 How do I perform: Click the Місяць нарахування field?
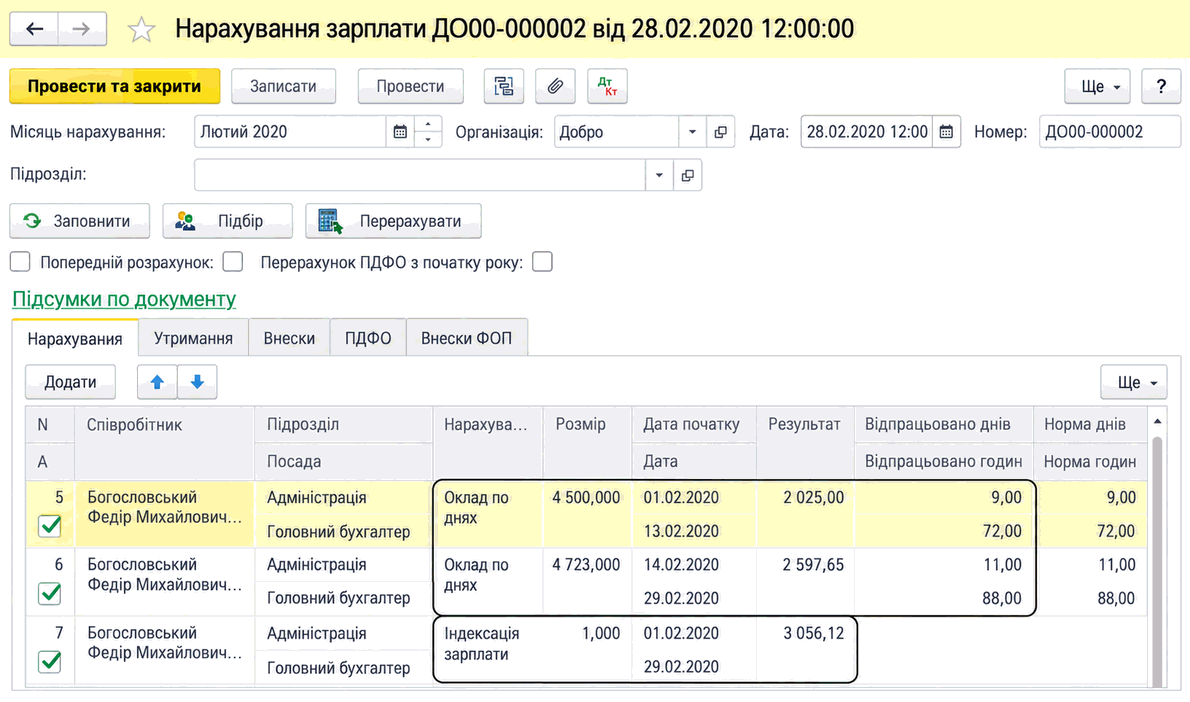291,131
